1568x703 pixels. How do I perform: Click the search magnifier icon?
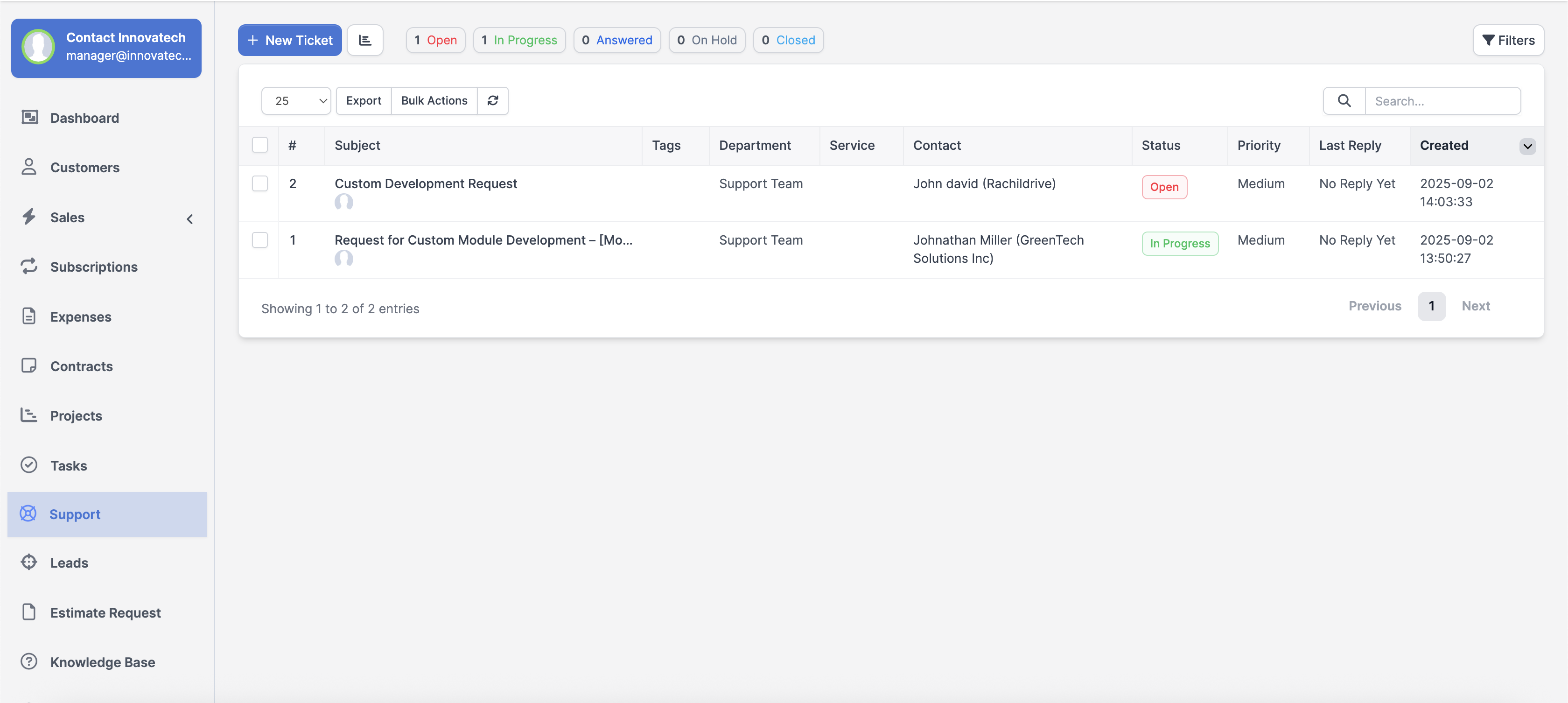point(1344,100)
